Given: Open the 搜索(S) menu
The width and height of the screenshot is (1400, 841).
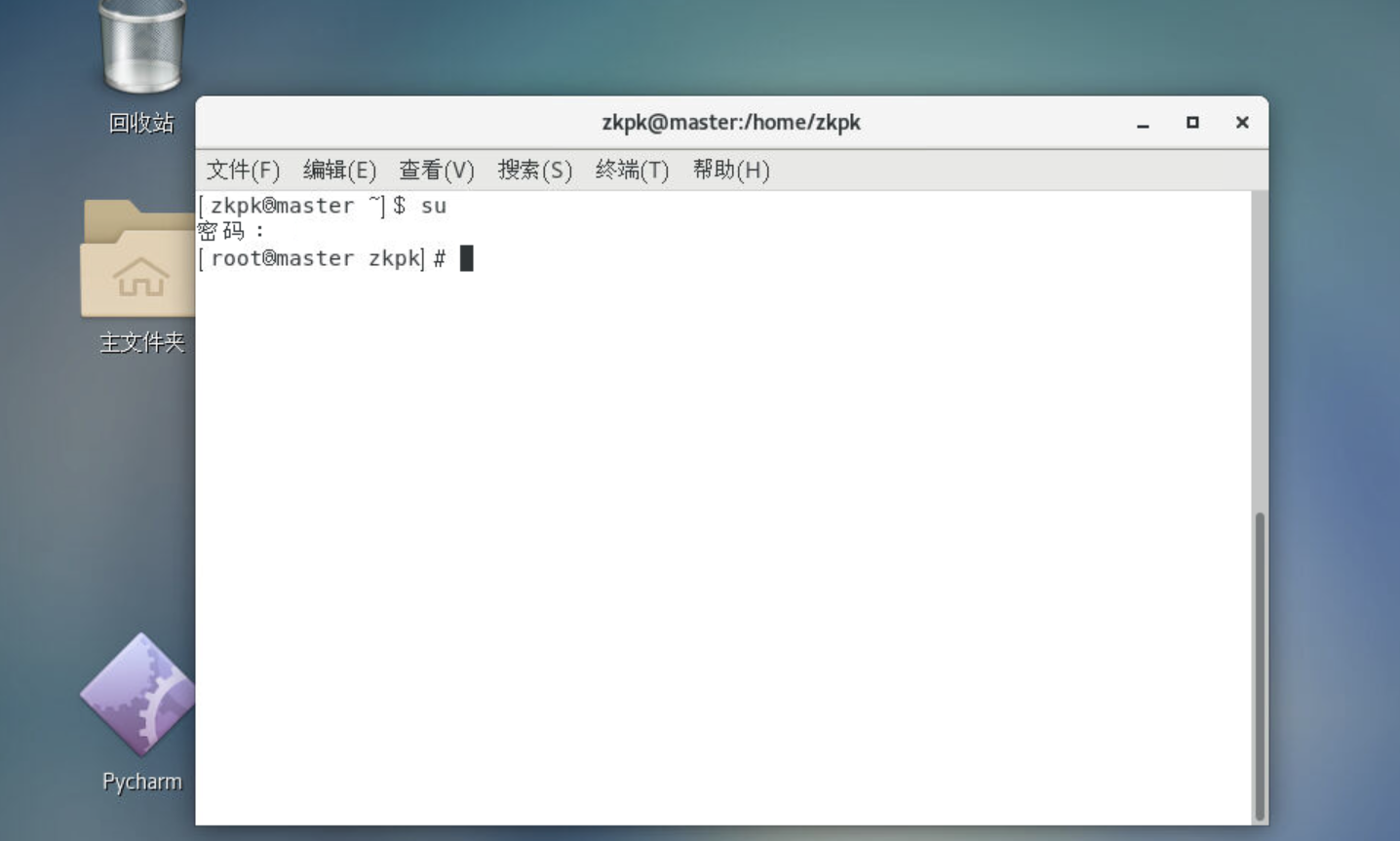Looking at the screenshot, I should 535,170.
